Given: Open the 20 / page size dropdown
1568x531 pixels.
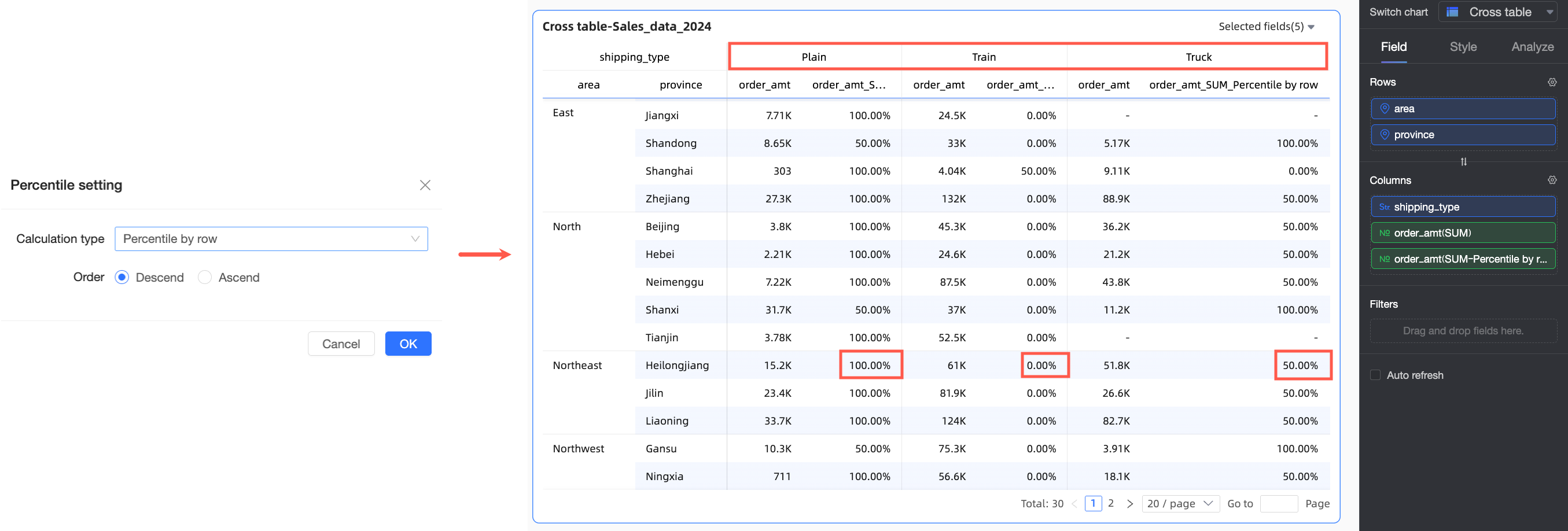Looking at the screenshot, I should [x=1180, y=504].
